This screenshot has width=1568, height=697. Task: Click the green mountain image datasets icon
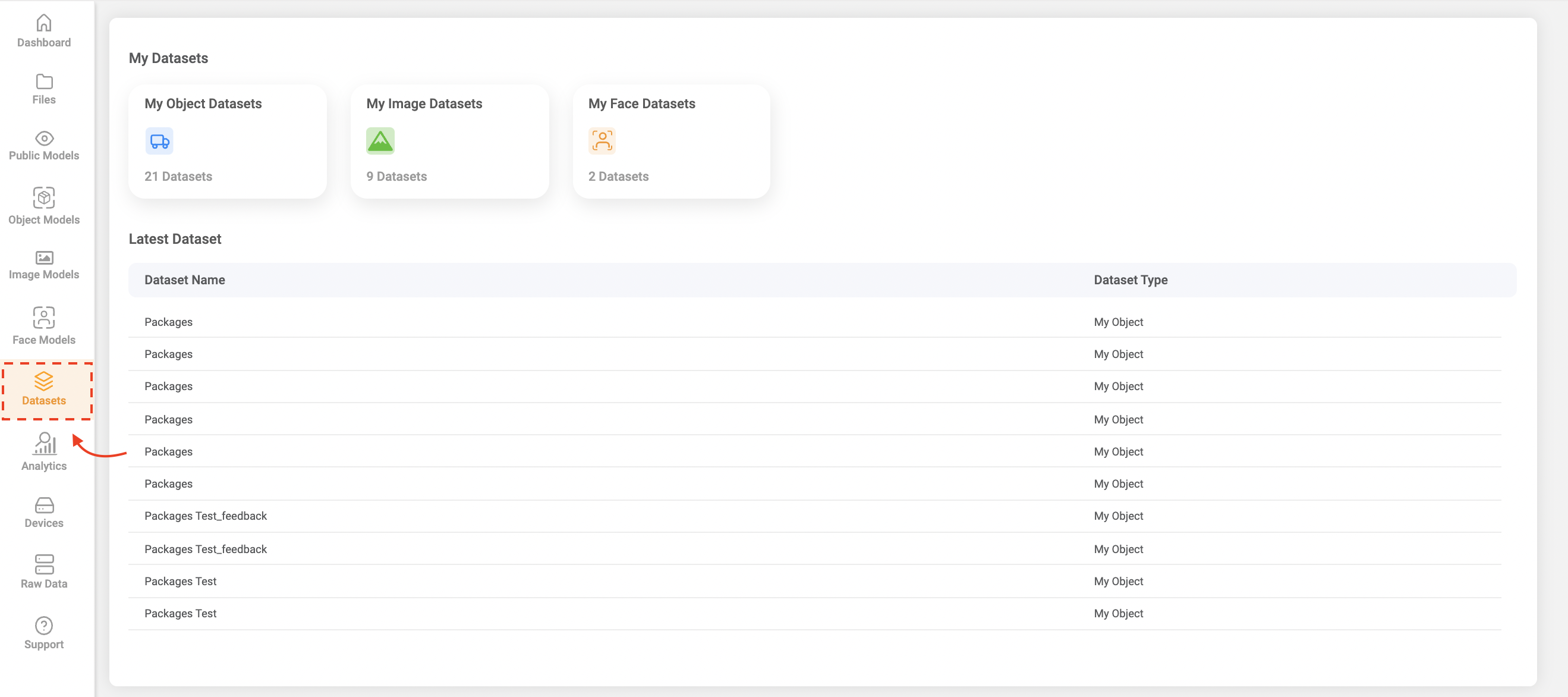click(x=380, y=142)
